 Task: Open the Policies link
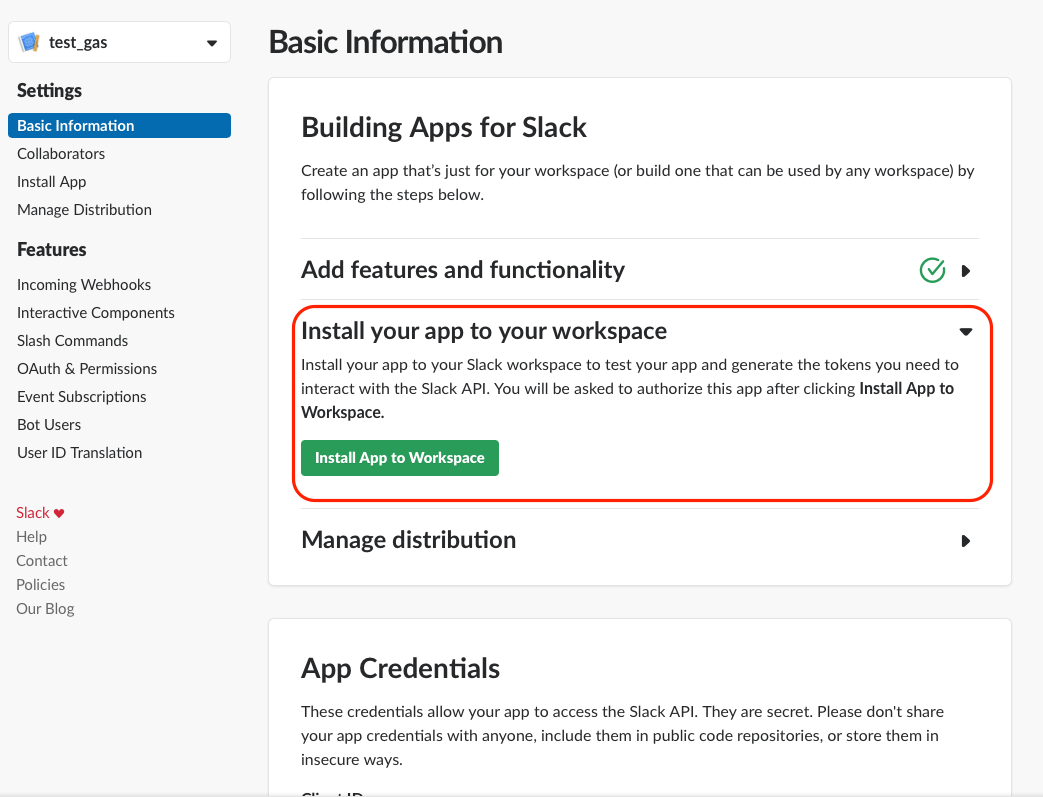point(40,585)
